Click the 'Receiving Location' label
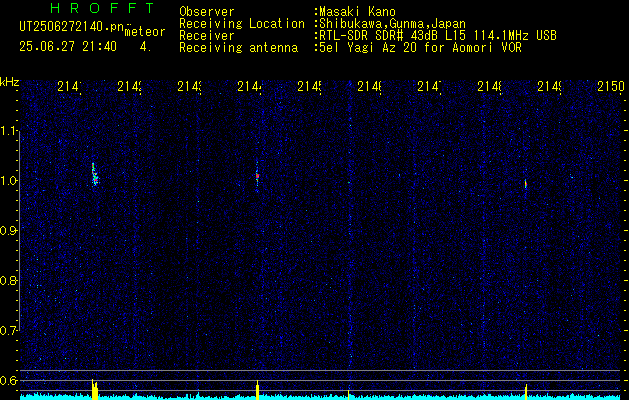 point(242,24)
